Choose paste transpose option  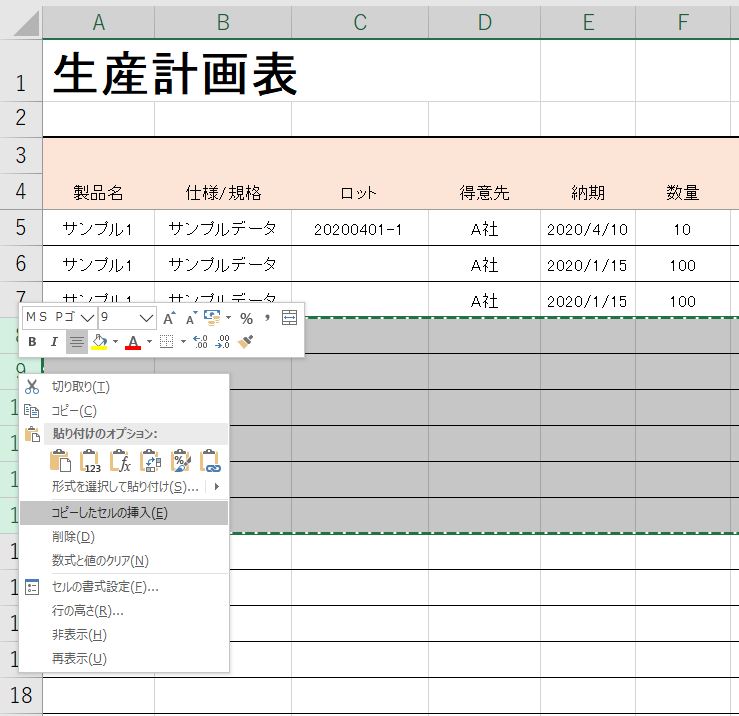click(151, 461)
